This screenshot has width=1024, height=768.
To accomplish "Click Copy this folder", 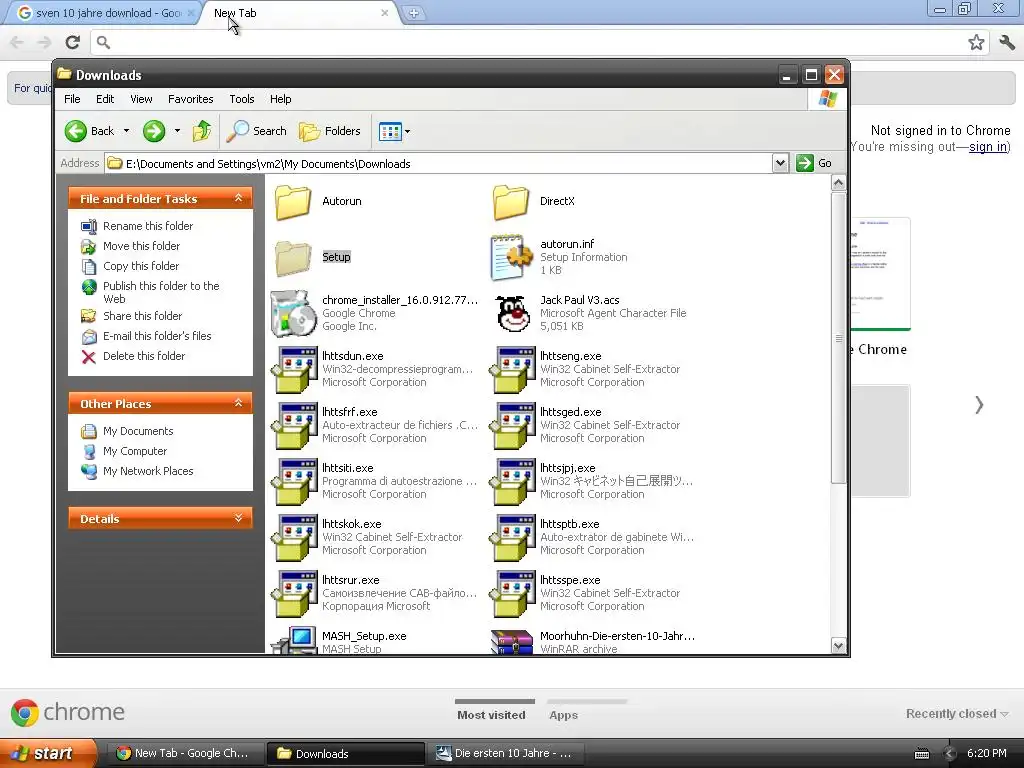I will coord(140,266).
